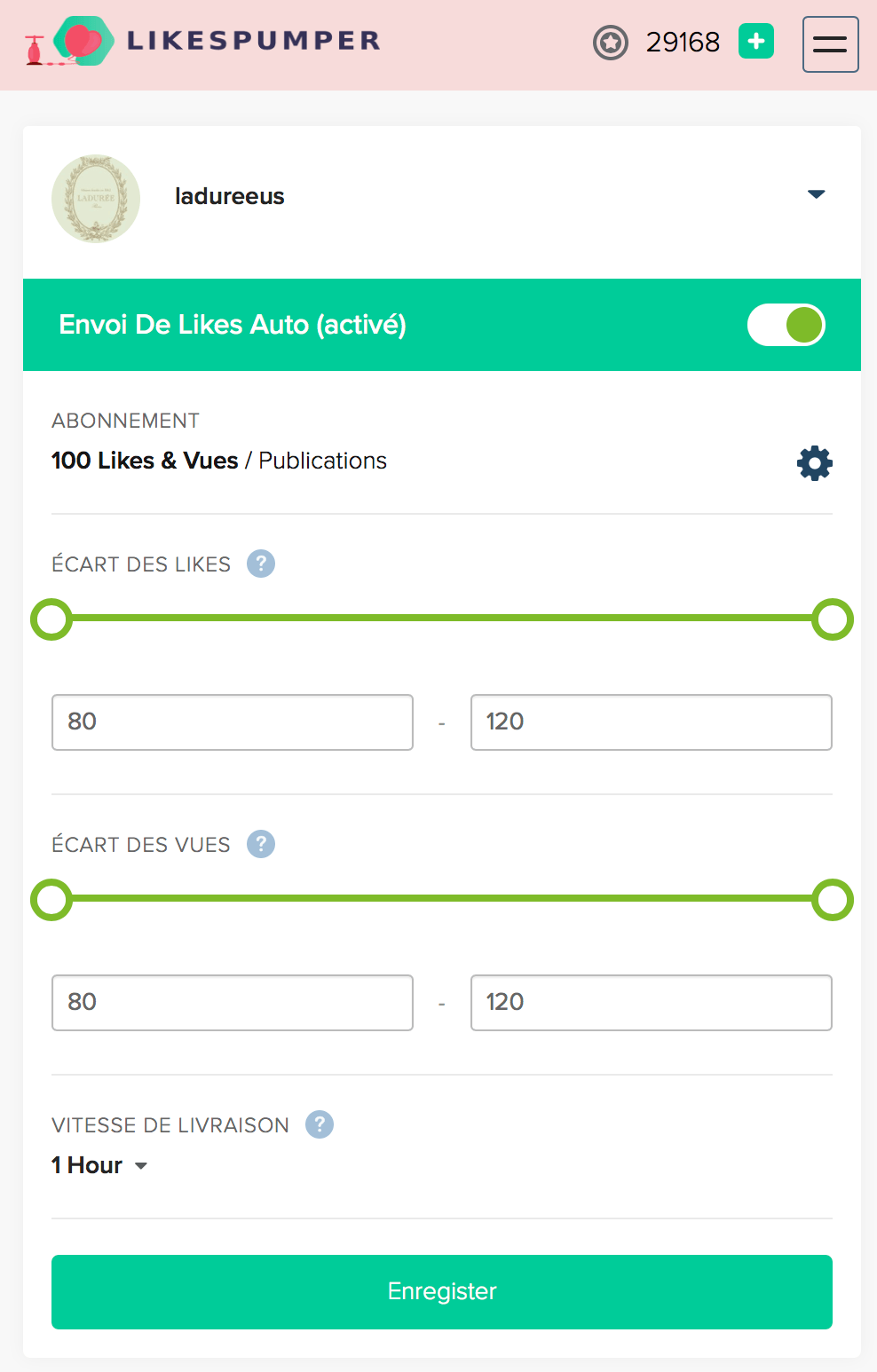
Task: Click the likes slider maximum handle
Action: (x=833, y=619)
